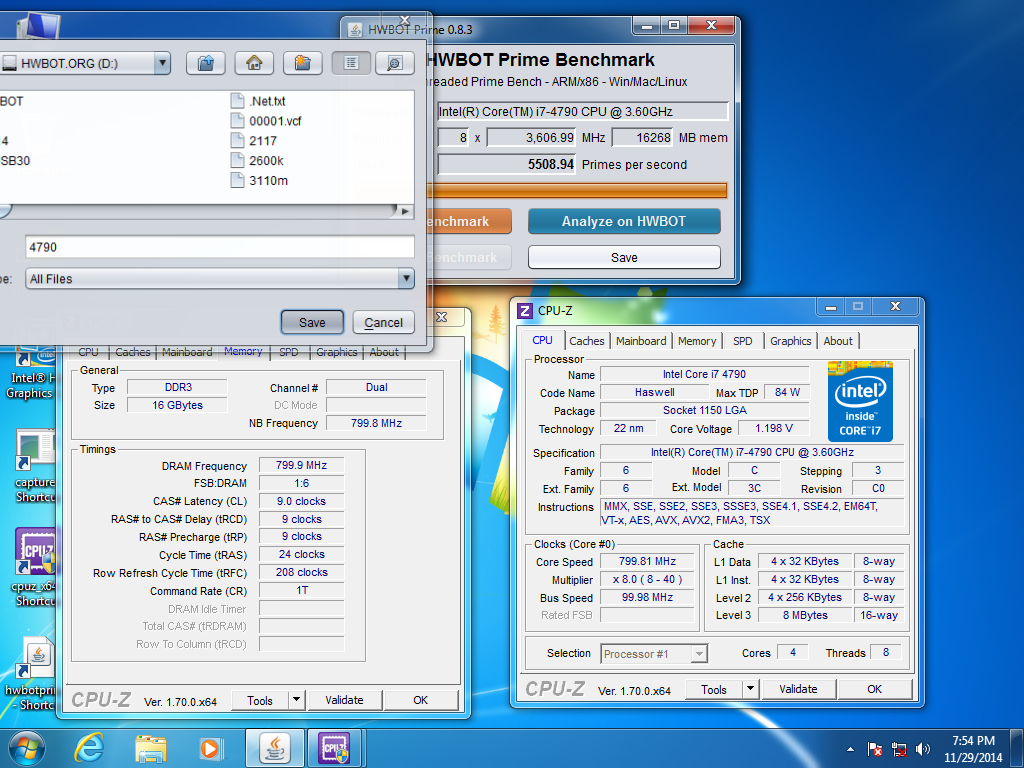Open the HWBOT.ORG (D:) drive dropdown
This screenshot has height=768, width=1024.
[162, 63]
